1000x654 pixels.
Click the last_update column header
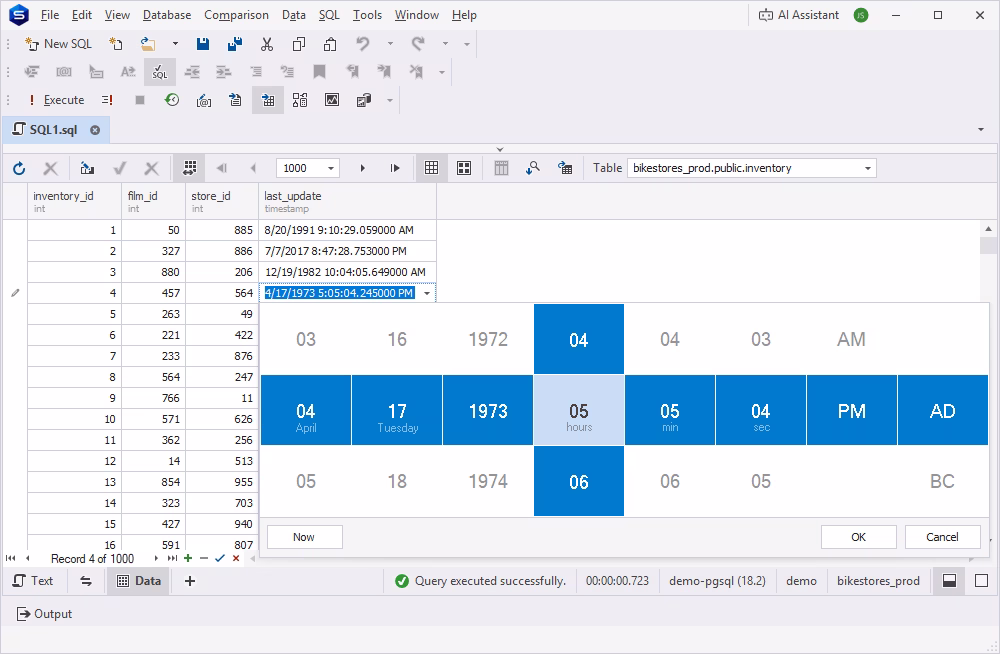[x=348, y=202]
